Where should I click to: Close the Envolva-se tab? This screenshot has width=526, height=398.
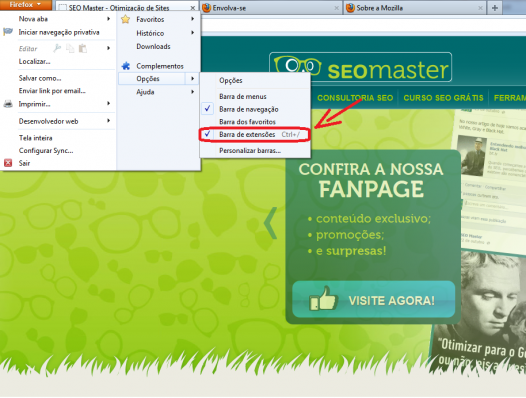(x=336, y=8)
